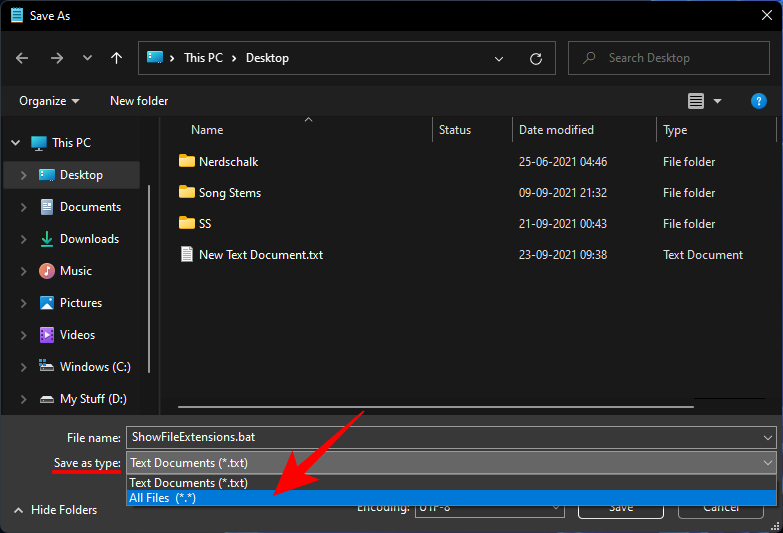Open recent locations chevron
The image size is (783, 533).
coord(87,58)
